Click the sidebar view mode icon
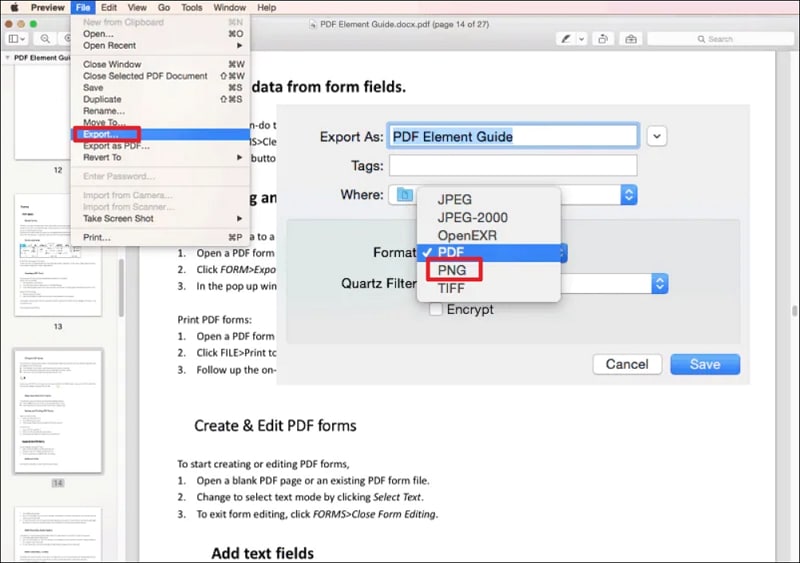 click(16, 39)
